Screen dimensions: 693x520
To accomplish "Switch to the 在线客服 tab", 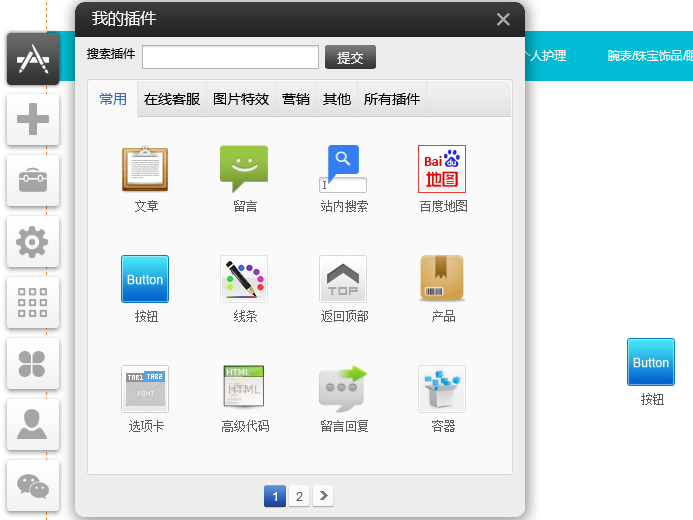I will tap(172, 99).
